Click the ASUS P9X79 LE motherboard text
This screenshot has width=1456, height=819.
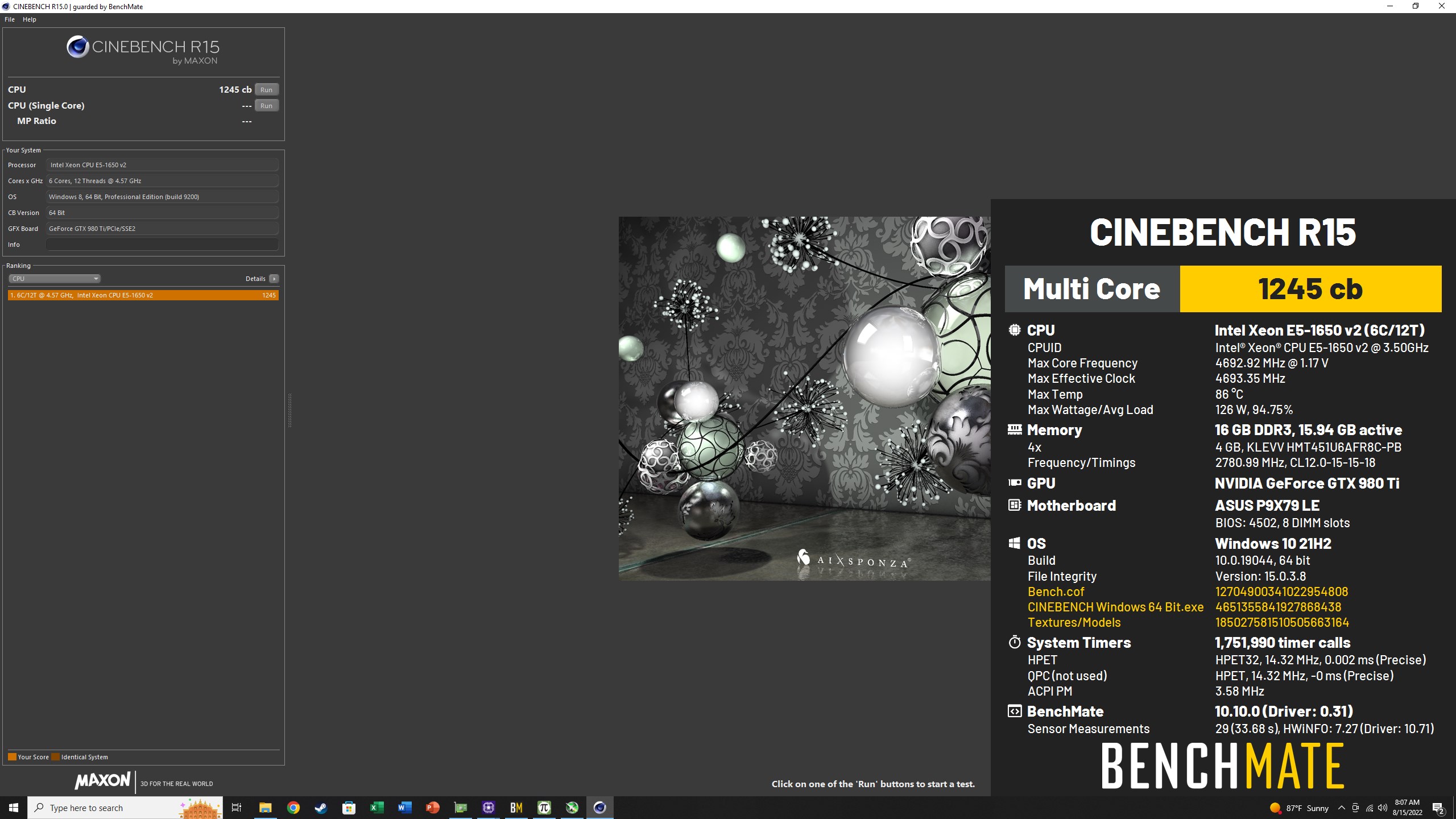1267,505
